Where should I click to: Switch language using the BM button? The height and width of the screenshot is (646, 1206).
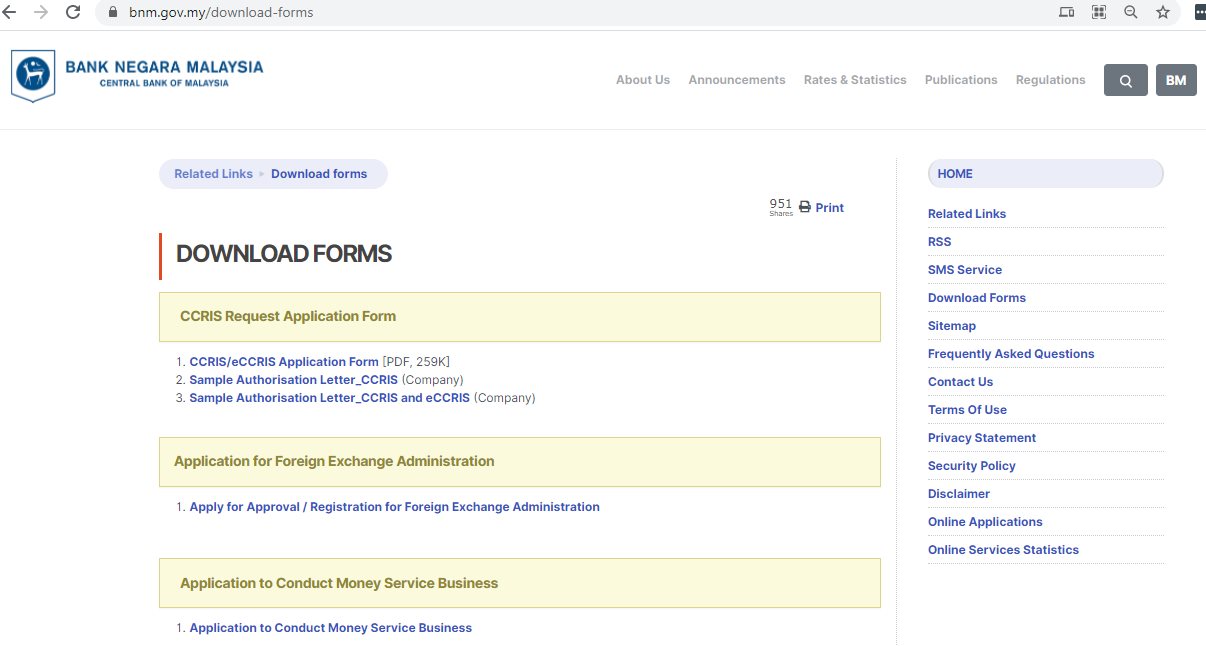(1176, 81)
